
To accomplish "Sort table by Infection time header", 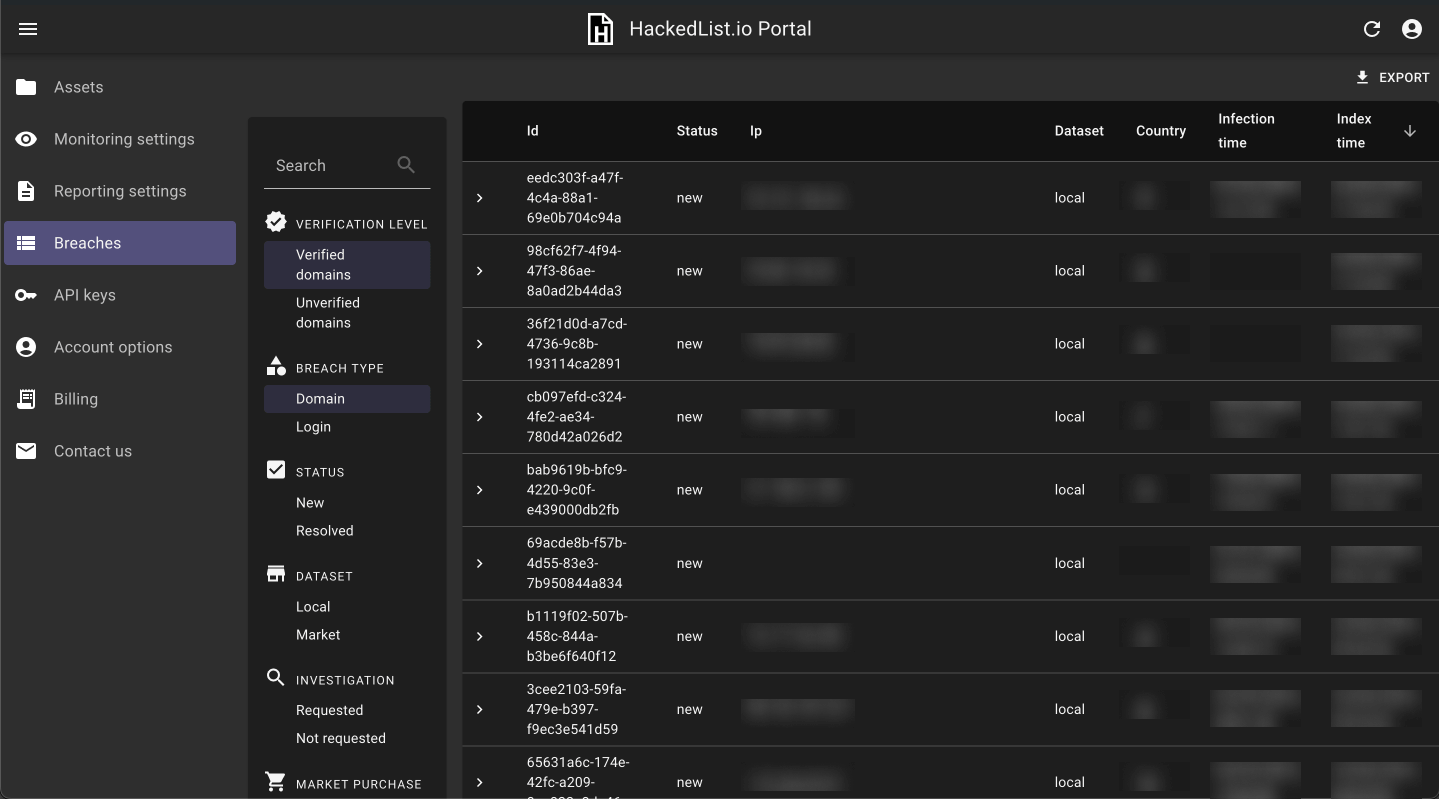I will pos(1246,131).
